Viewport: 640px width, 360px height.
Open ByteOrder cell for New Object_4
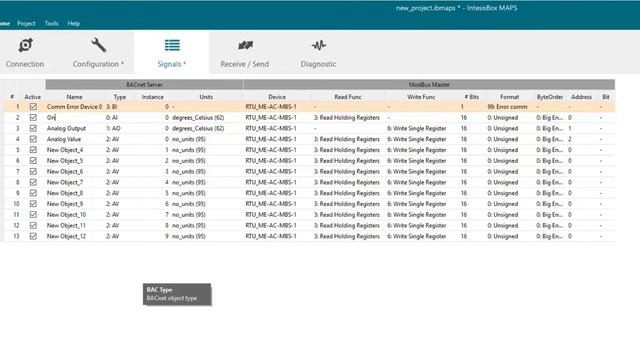click(549, 150)
